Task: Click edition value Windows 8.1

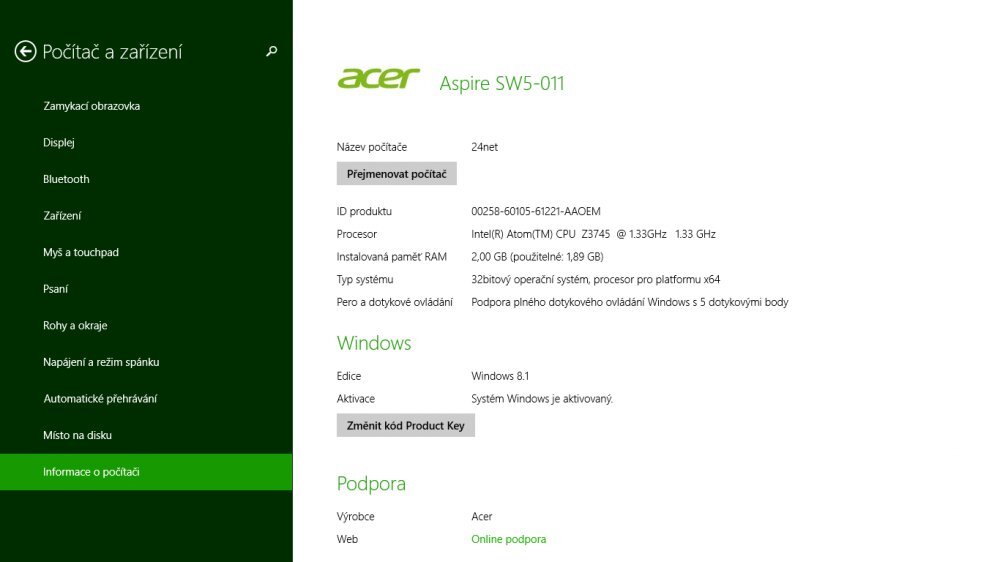Action: pyautogui.click(x=500, y=376)
